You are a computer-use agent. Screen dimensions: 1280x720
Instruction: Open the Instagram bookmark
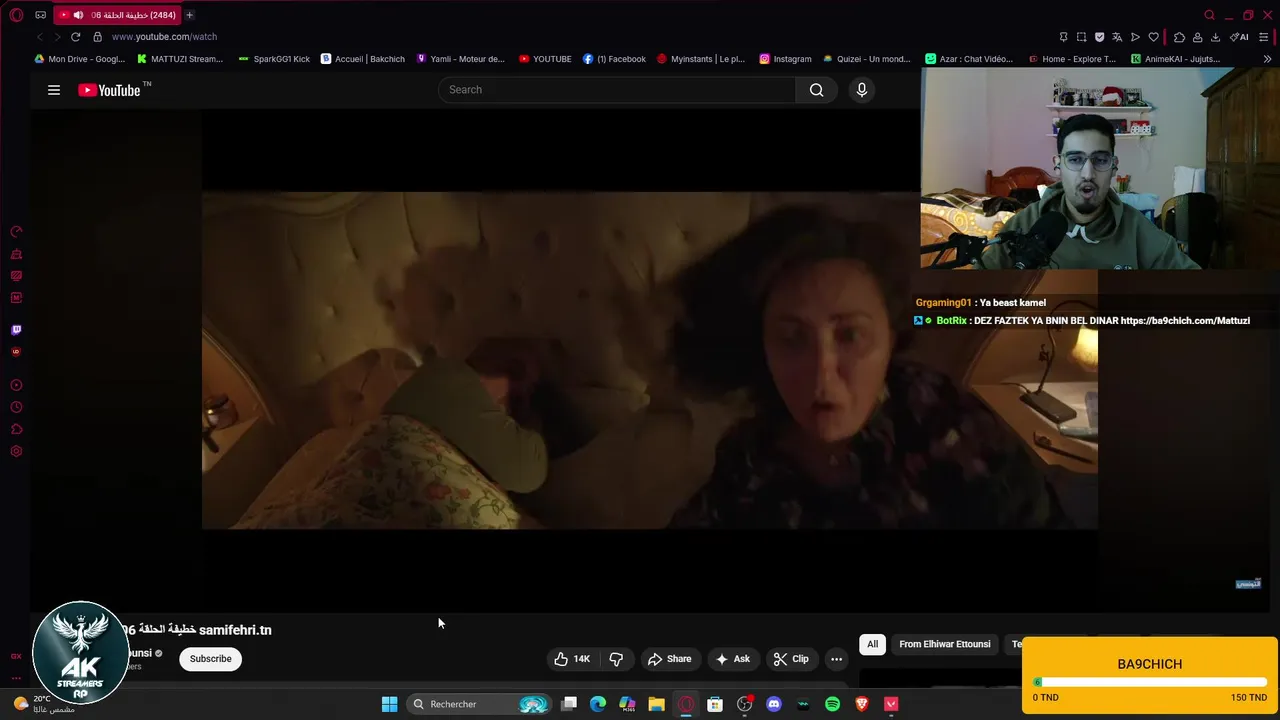coord(785,59)
